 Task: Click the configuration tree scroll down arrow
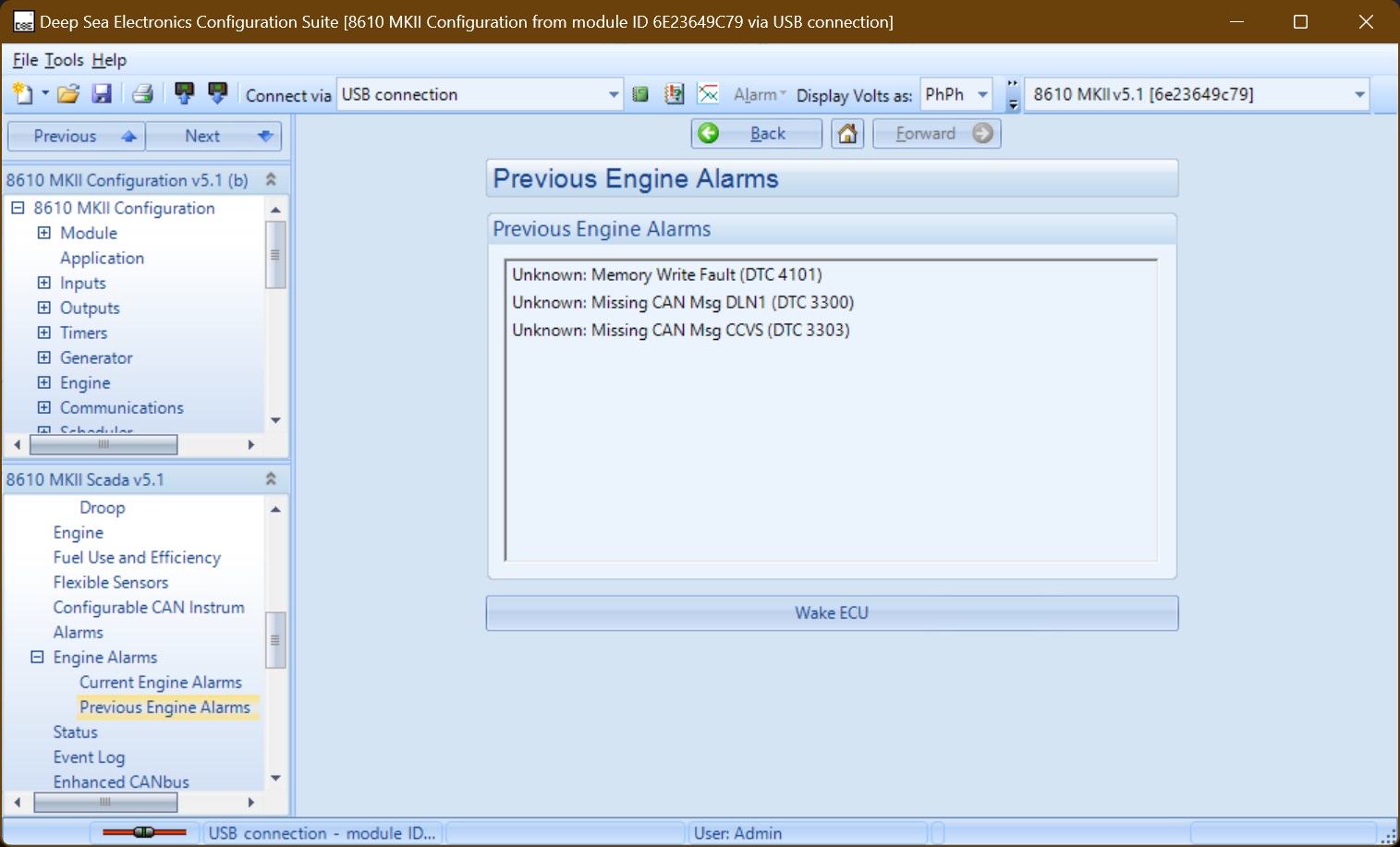pyautogui.click(x=275, y=420)
